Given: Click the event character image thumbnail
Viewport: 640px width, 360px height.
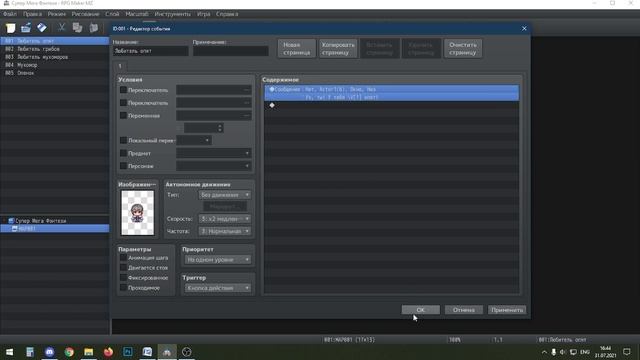Looking at the screenshot, I should click(138, 213).
